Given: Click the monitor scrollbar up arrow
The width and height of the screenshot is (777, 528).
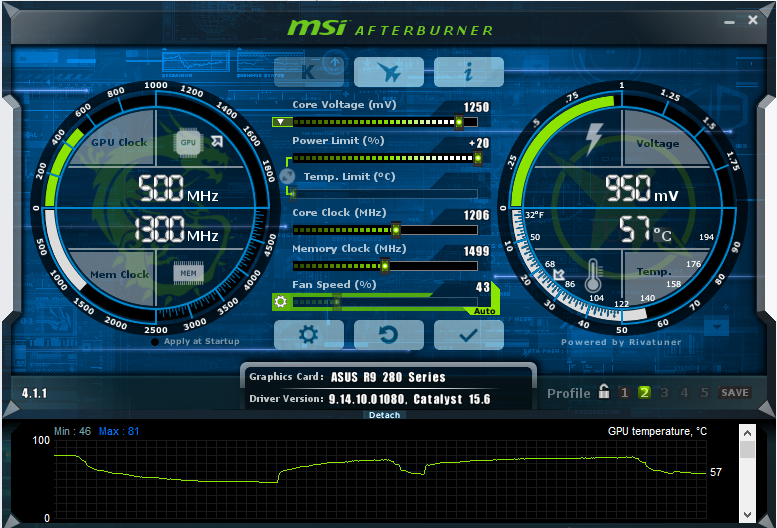Looking at the screenshot, I should point(748,433).
